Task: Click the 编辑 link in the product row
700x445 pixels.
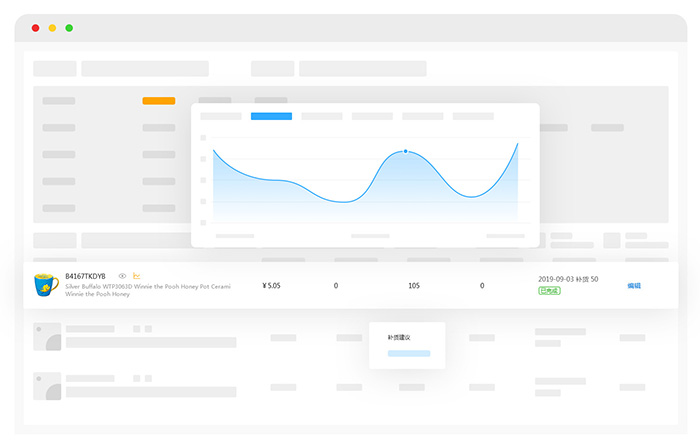Action: pos(634,286)
